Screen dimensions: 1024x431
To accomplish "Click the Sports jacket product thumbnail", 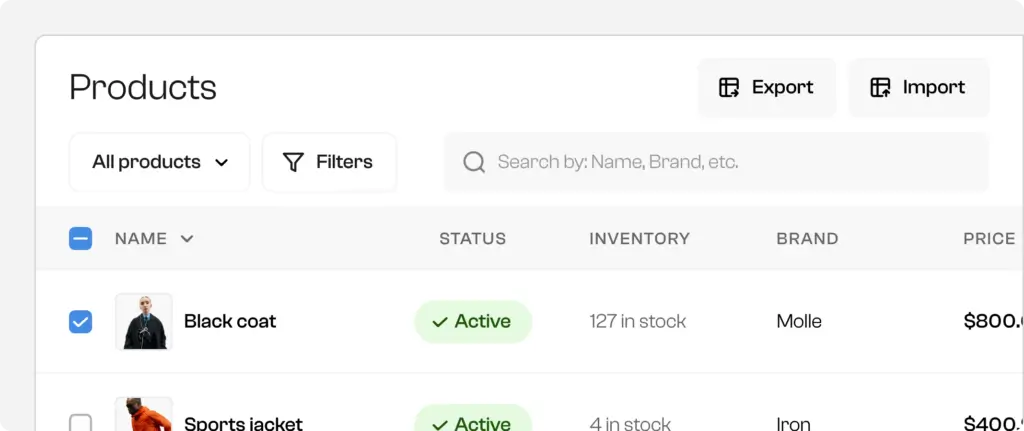I will (143, 415).
